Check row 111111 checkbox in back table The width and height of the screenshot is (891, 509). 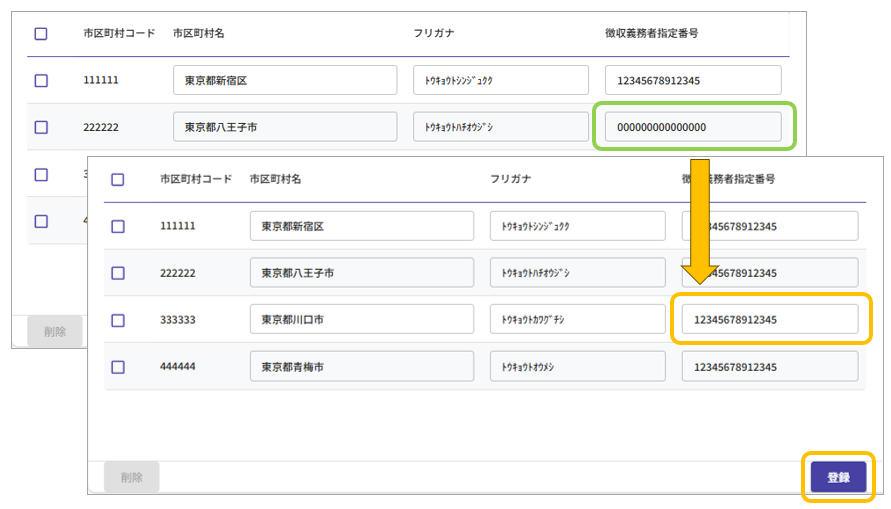41,80
